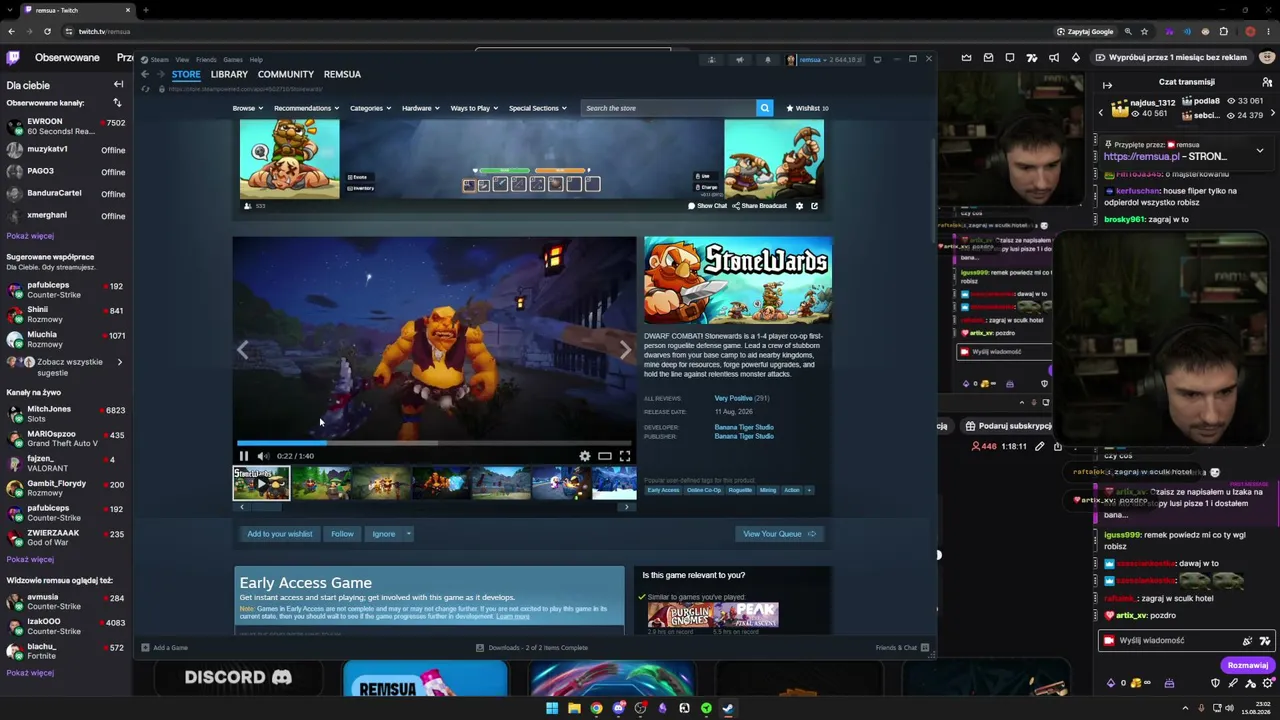Sort followed channels on Twitch sidebar

(x=117, y=103)
